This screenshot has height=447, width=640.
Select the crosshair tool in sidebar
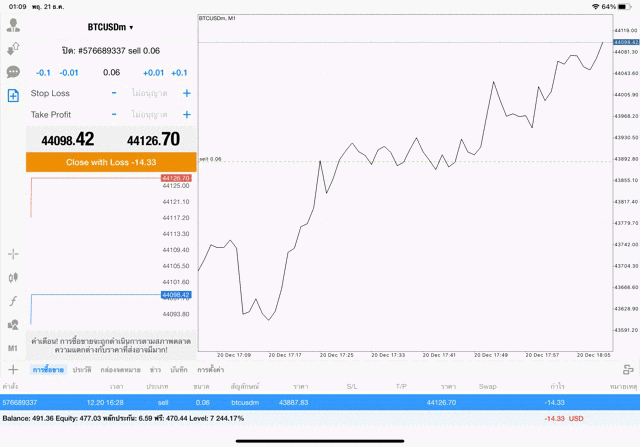tap(14, 254)
